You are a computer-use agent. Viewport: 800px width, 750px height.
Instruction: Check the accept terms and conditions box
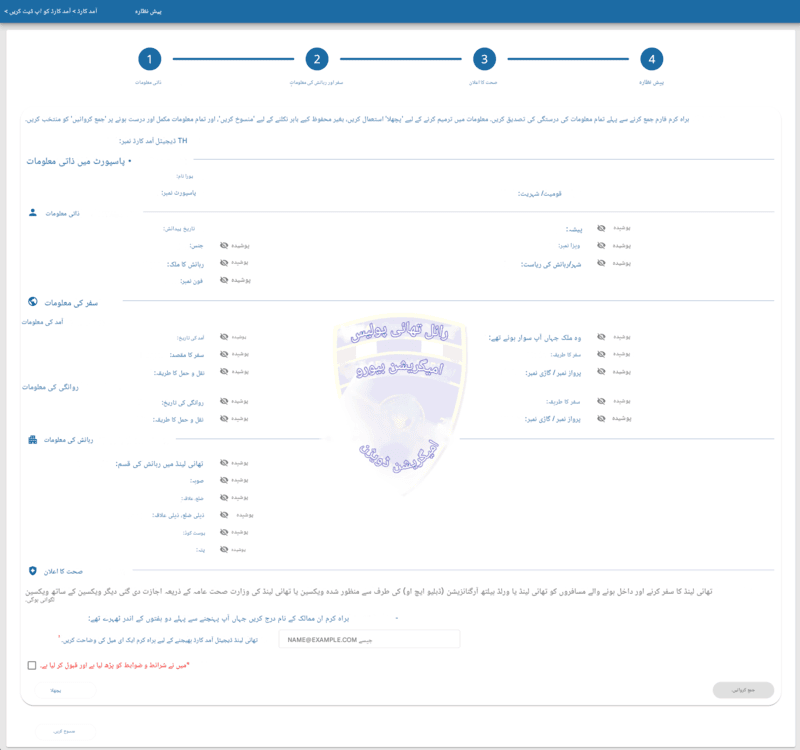(x=32, y=665)
